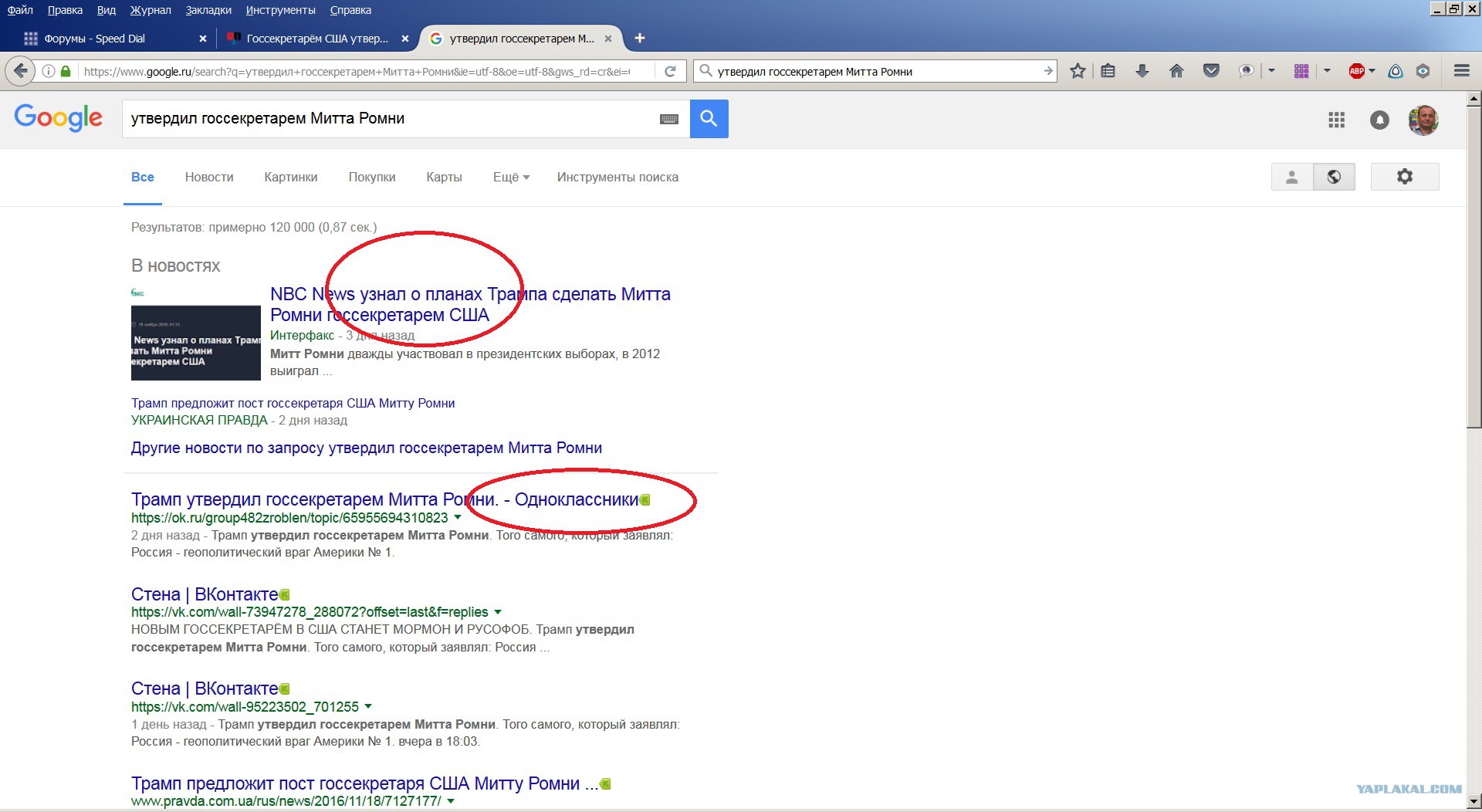The image size is (1482, 812).
Task: Switch to the Госсекретарём США browser tab
Action: click(317, 39)
